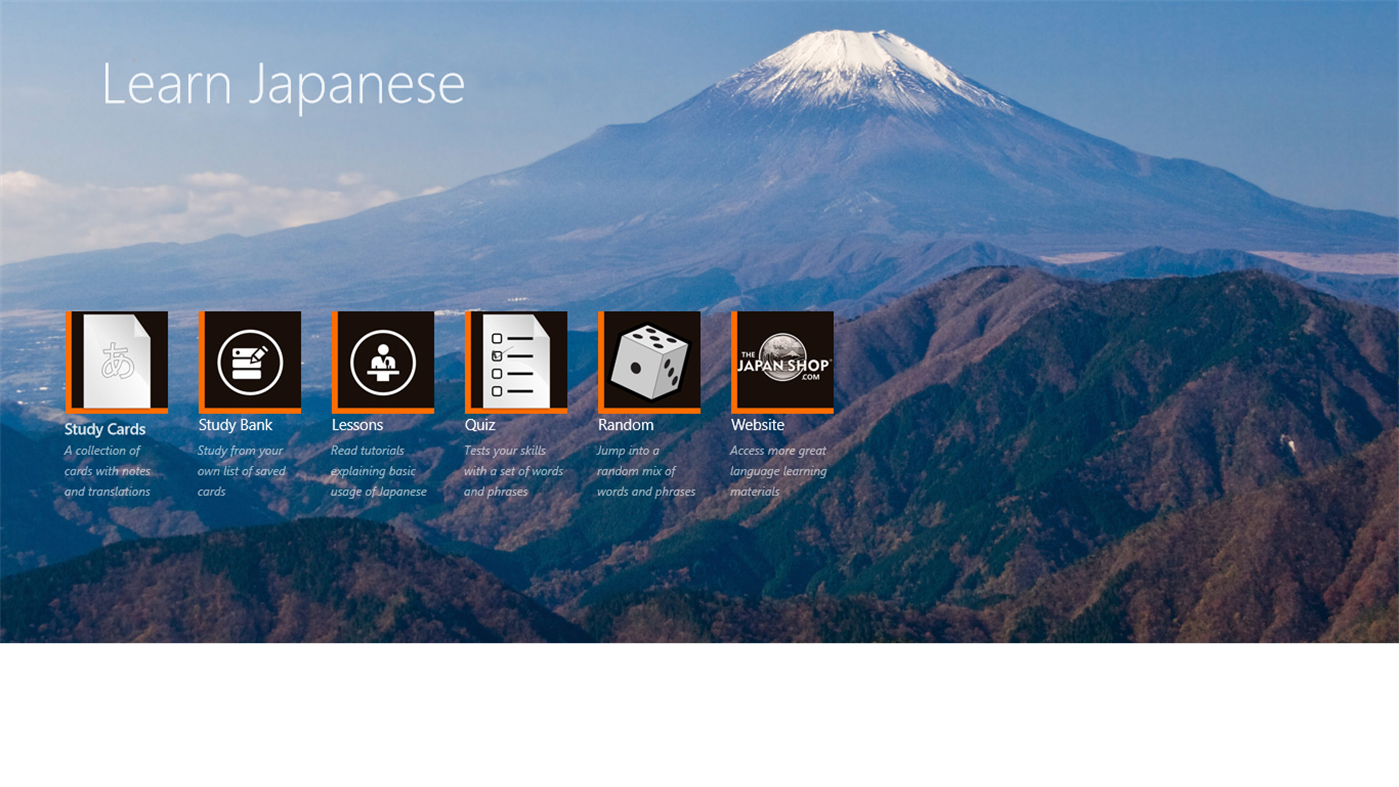Click the "Study Cards" label

(104, 429)
